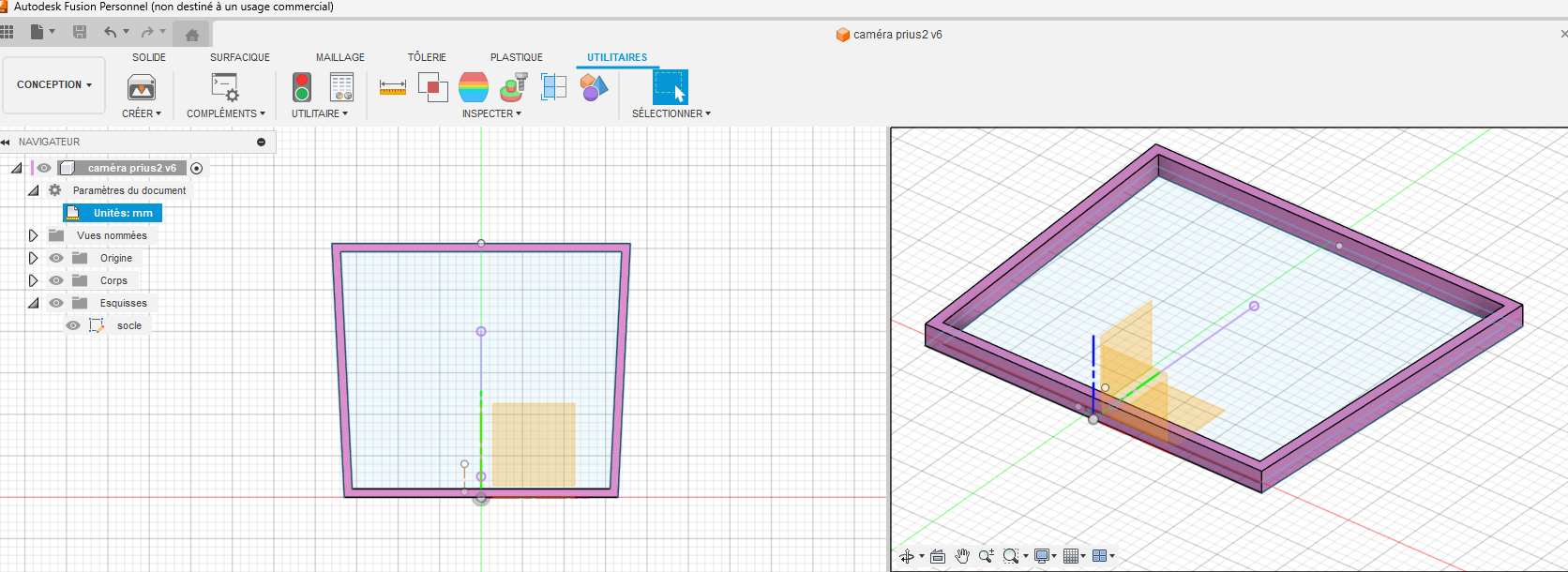Open the CRÉER dropdown menu
Viewport: 1568px width, 572px height.
click(x=142, y=113)
